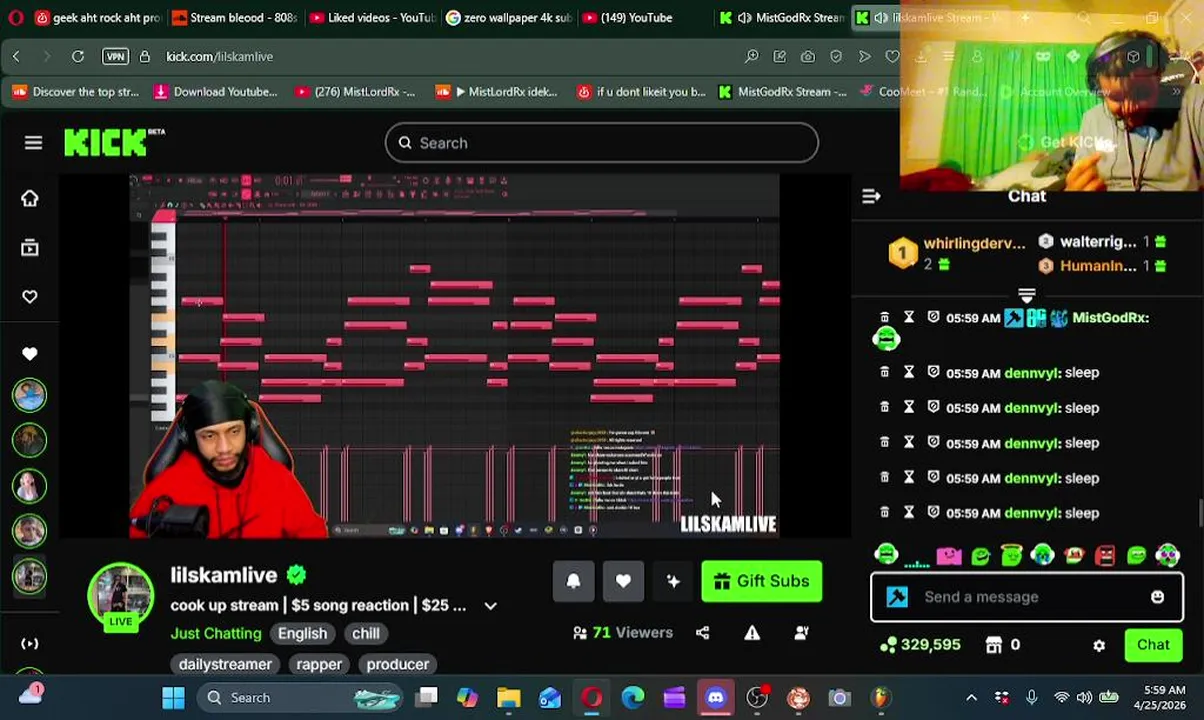The width and height of the screenshot is (1204, 720).
Task: Select the rapper tag
Action: tap(319, 664)
